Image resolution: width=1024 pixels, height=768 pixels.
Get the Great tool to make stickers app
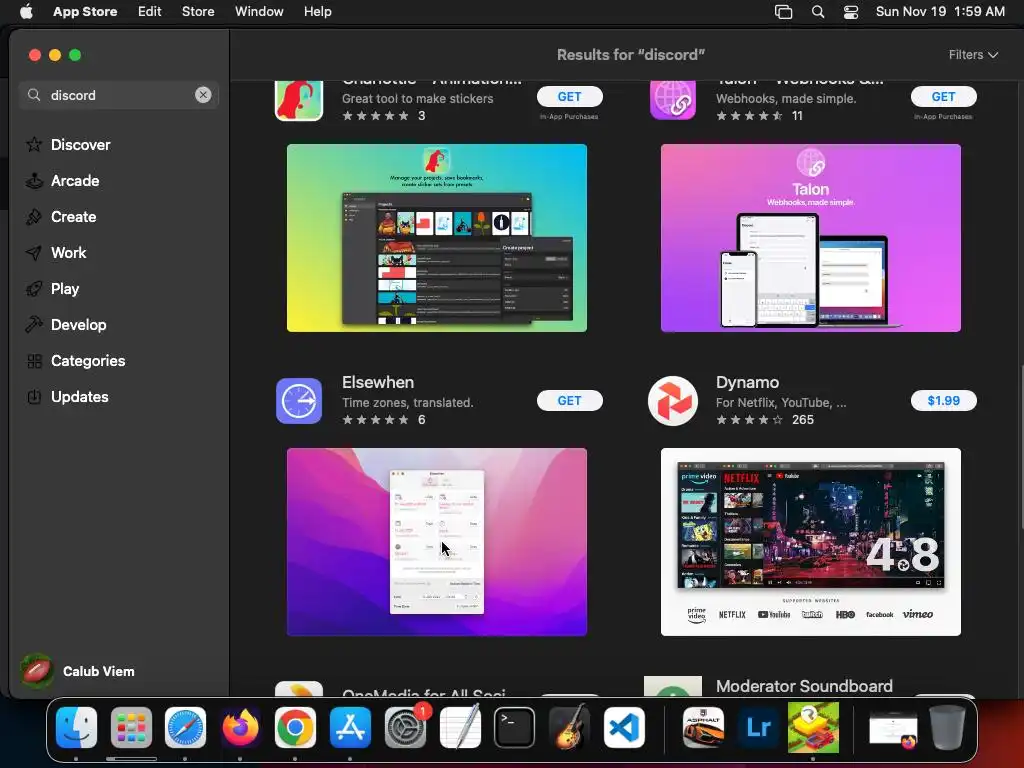(x=569, y=97)
